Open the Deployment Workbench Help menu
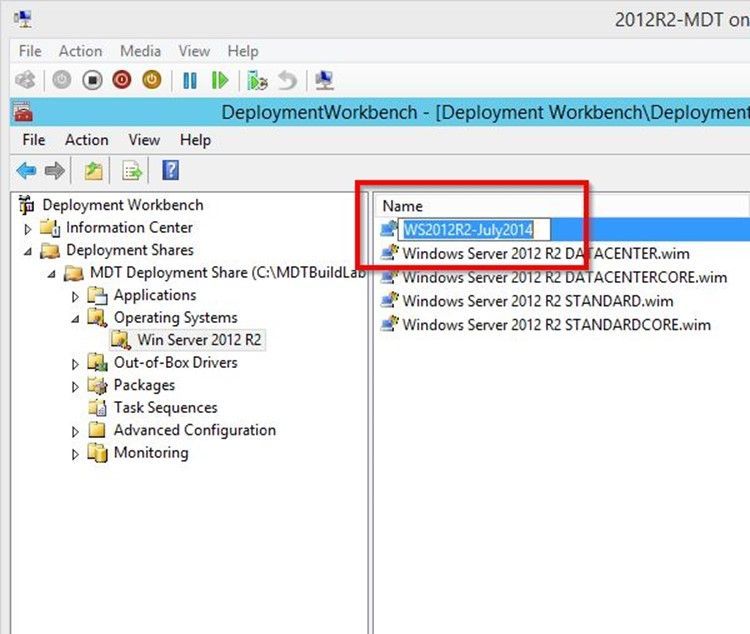This screenshot has width=750, height=634. tap(195, 140)
